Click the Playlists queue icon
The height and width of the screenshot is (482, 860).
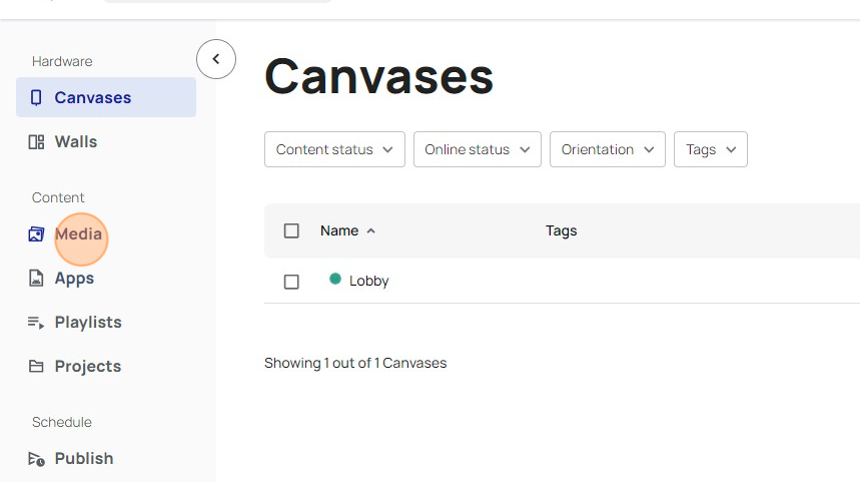pyautogui.click(x=36, y=322)
